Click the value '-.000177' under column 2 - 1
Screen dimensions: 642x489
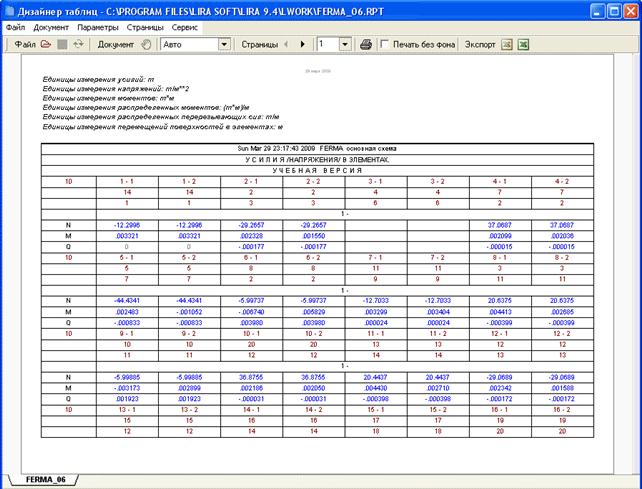[x=251, y=247]
